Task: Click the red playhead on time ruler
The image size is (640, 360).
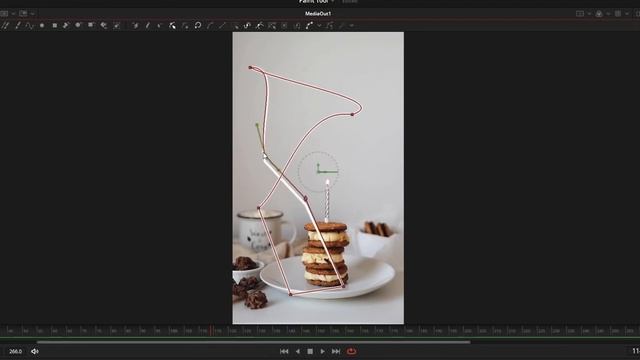Action: pos(211,330)
